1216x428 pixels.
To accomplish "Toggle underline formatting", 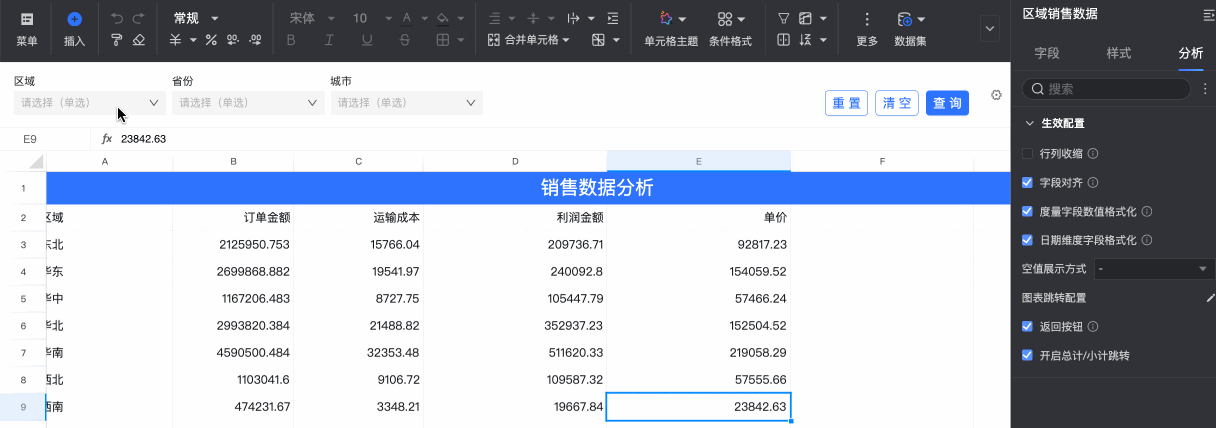I will 367,40.
